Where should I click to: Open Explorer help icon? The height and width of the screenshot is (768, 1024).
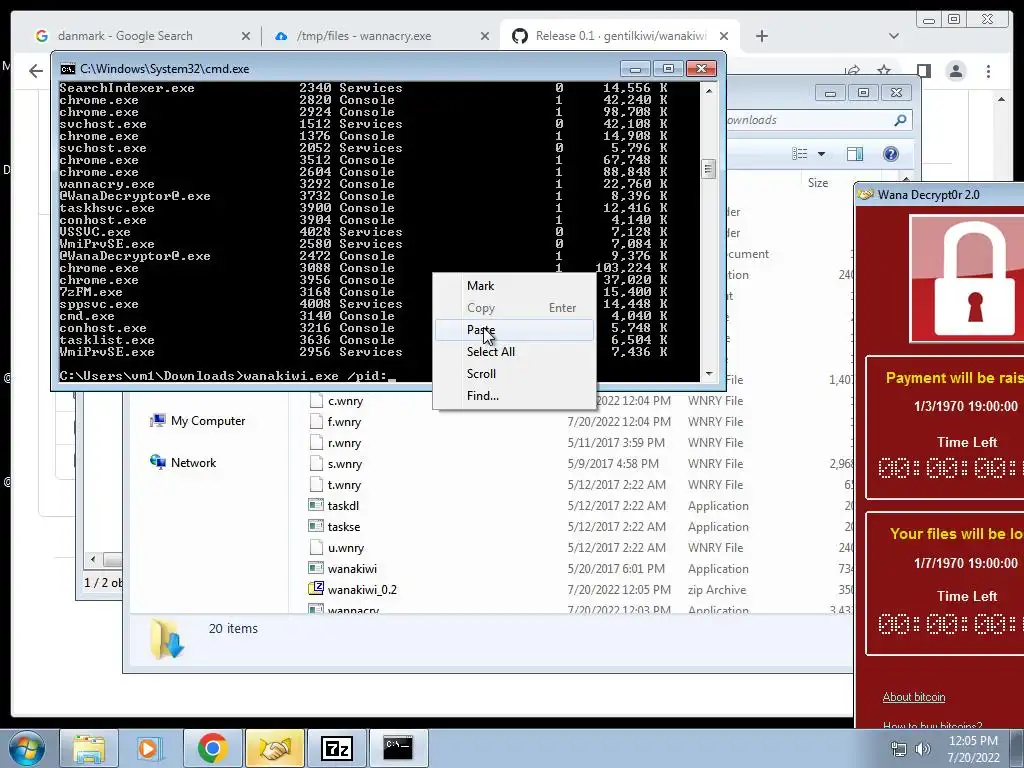(x=891, y=153)
